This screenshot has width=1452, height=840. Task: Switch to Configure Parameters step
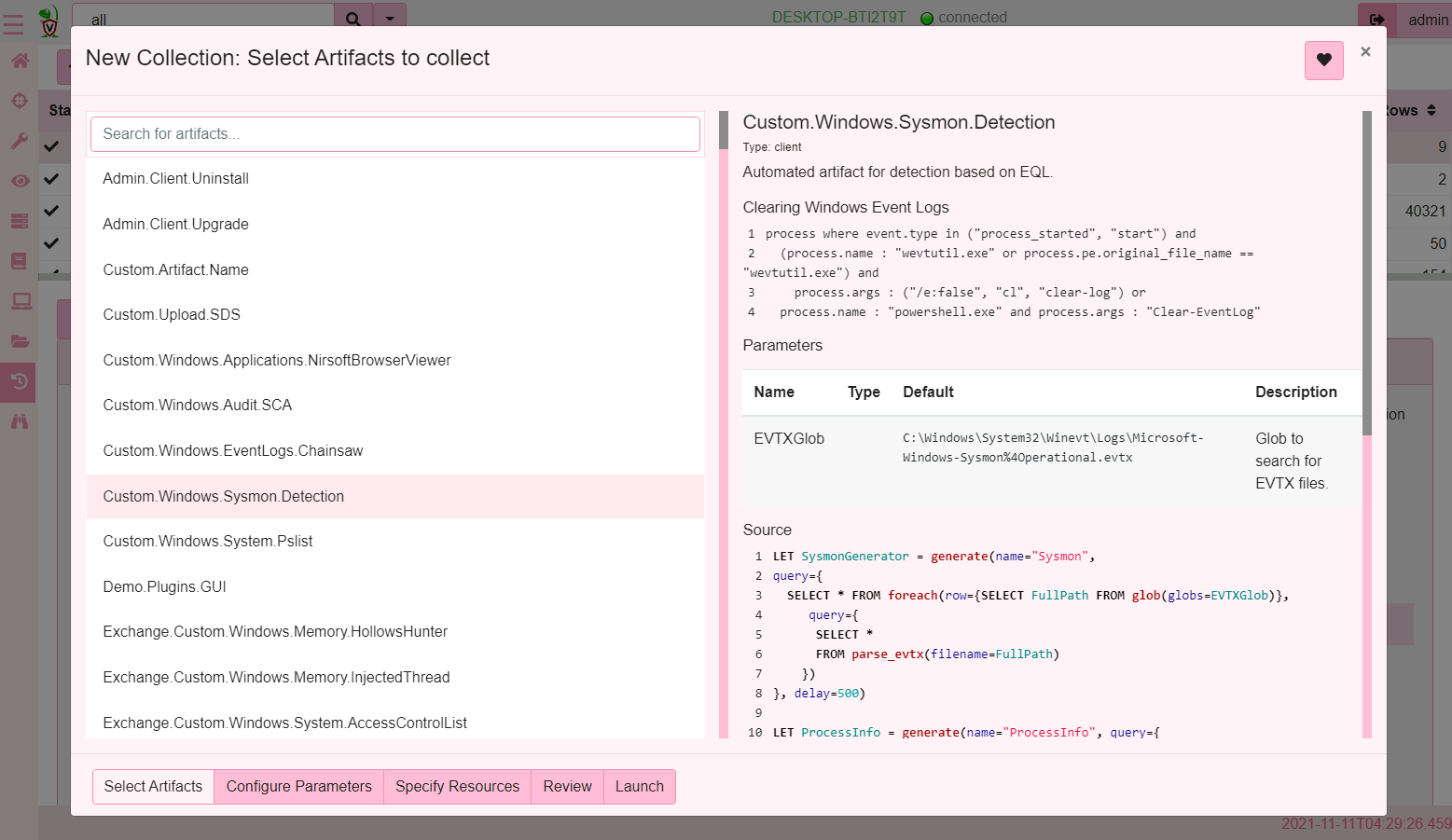[298, 787]
